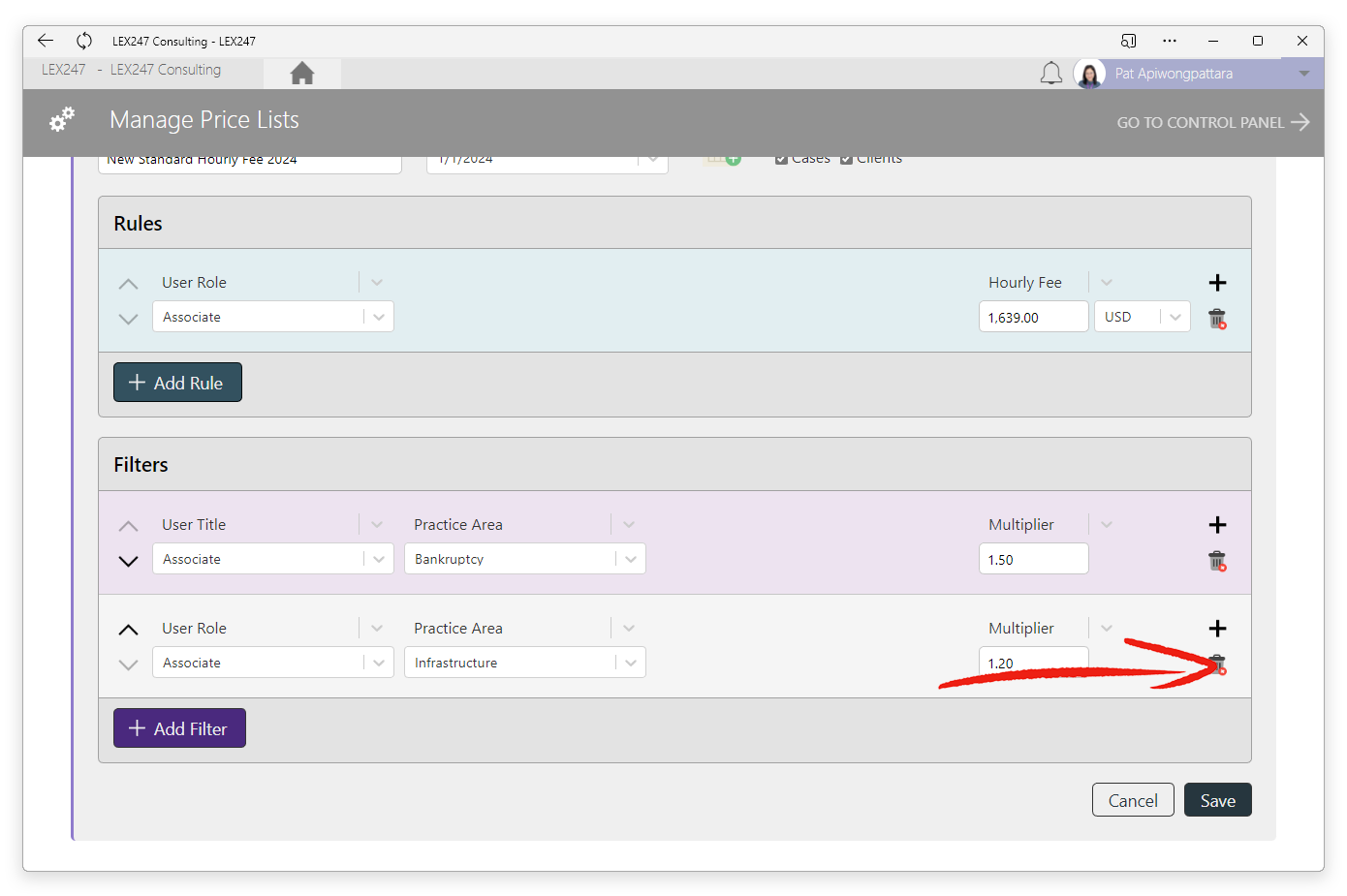Image resolution: width=1347 pixels, height=896 pixels.
Task: Click the Add Rule button
Action: 177,383
